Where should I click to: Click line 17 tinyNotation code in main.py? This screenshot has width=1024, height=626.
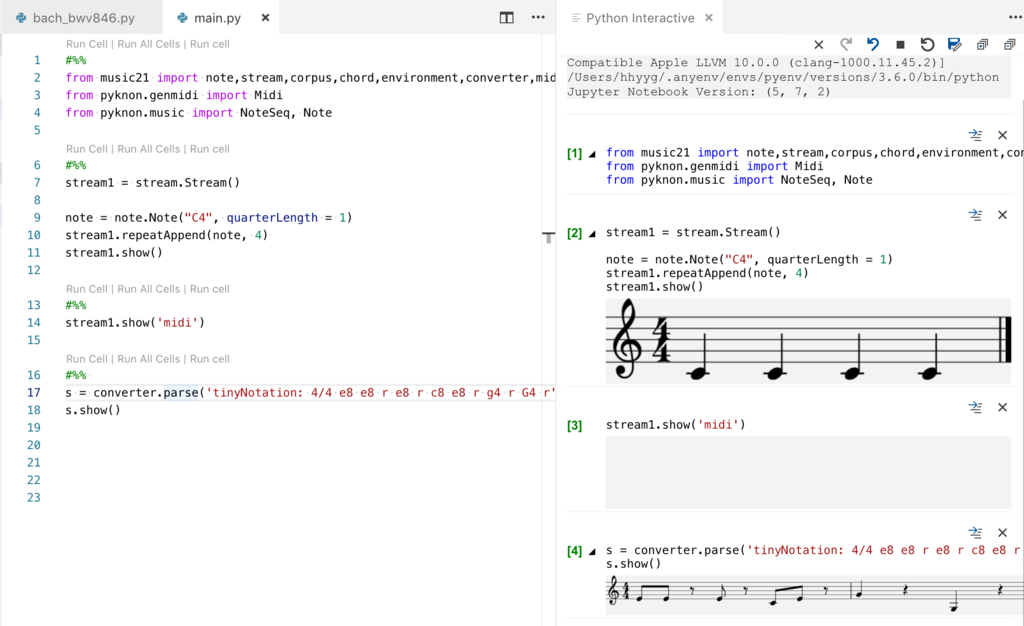pos(300,392)
